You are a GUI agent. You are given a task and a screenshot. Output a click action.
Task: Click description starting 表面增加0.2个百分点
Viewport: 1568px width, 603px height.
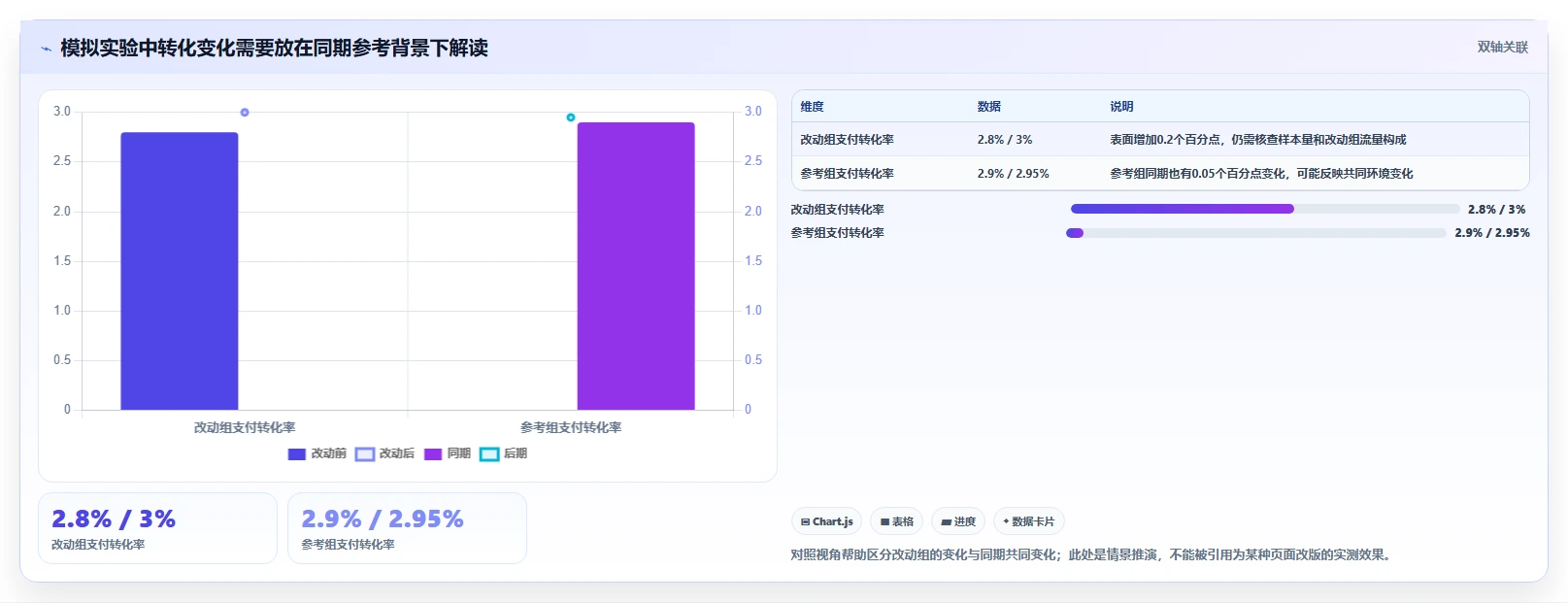(1257, 140)
